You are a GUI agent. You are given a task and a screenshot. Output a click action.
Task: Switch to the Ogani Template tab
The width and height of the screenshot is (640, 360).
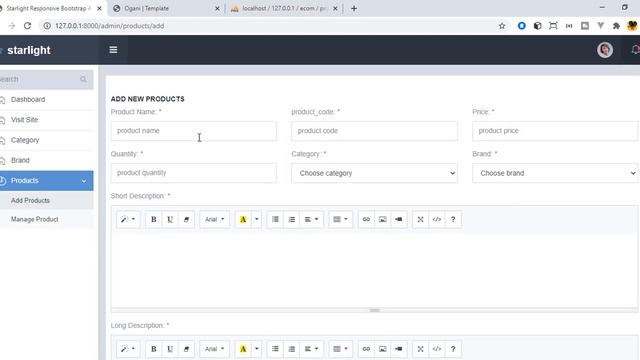166,8
